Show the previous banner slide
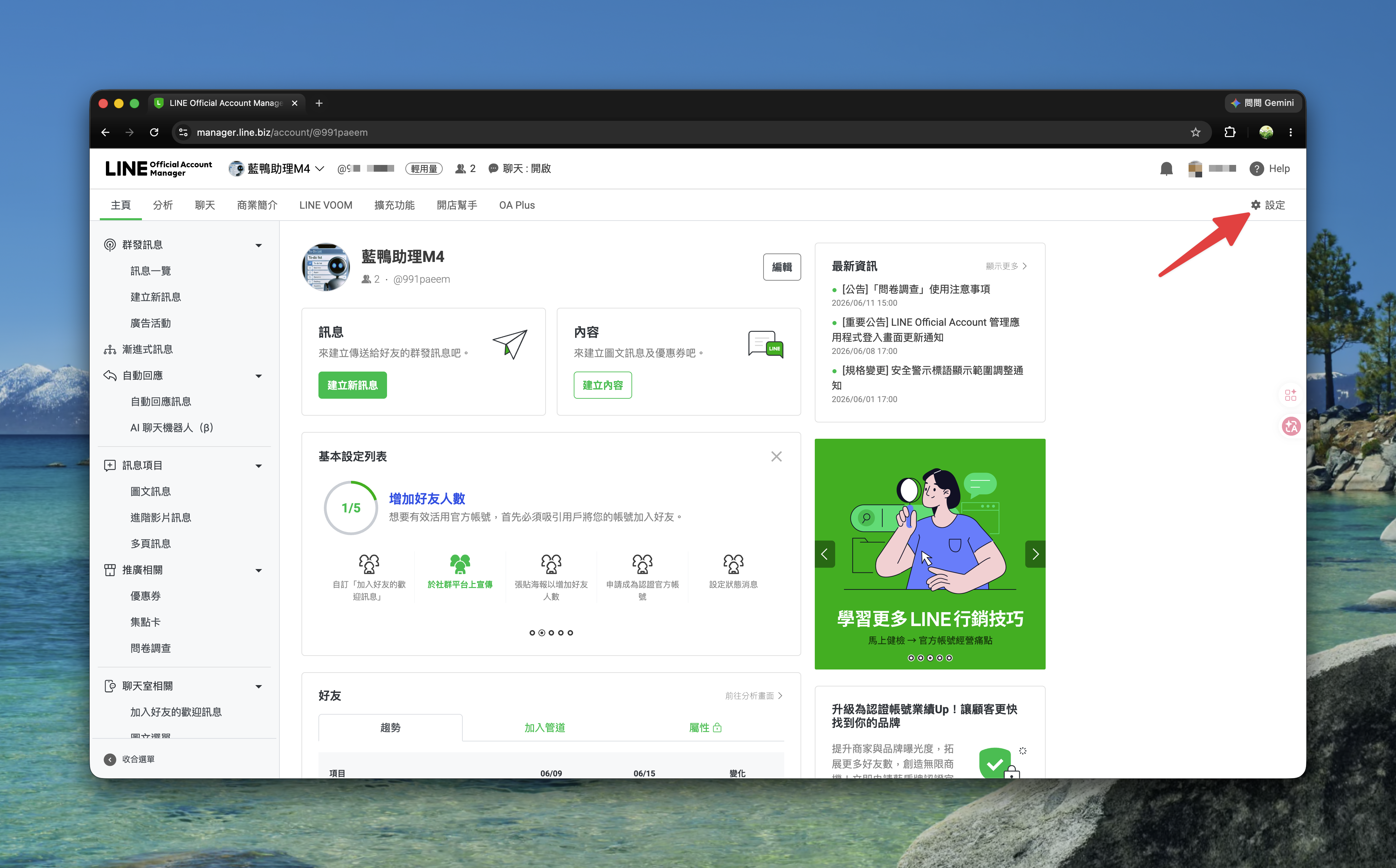The width and height of the screenshot is (1396, 868). point(825,554)
